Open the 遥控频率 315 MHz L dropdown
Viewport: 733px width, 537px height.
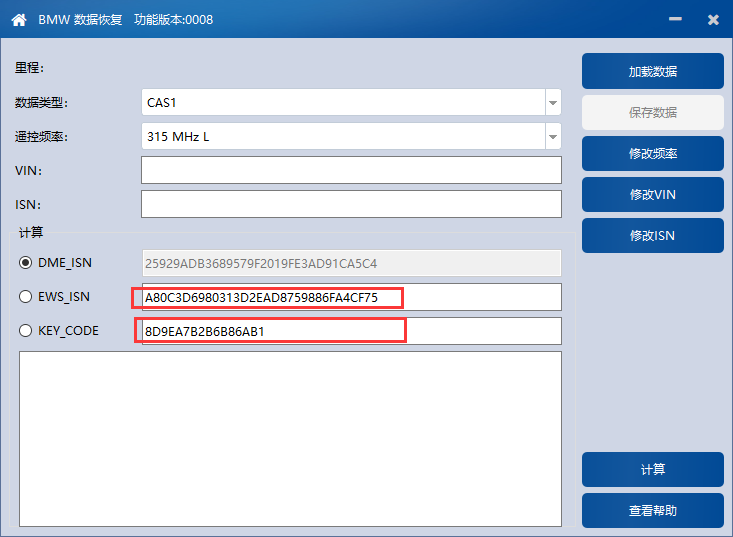[x=553, y=136]
